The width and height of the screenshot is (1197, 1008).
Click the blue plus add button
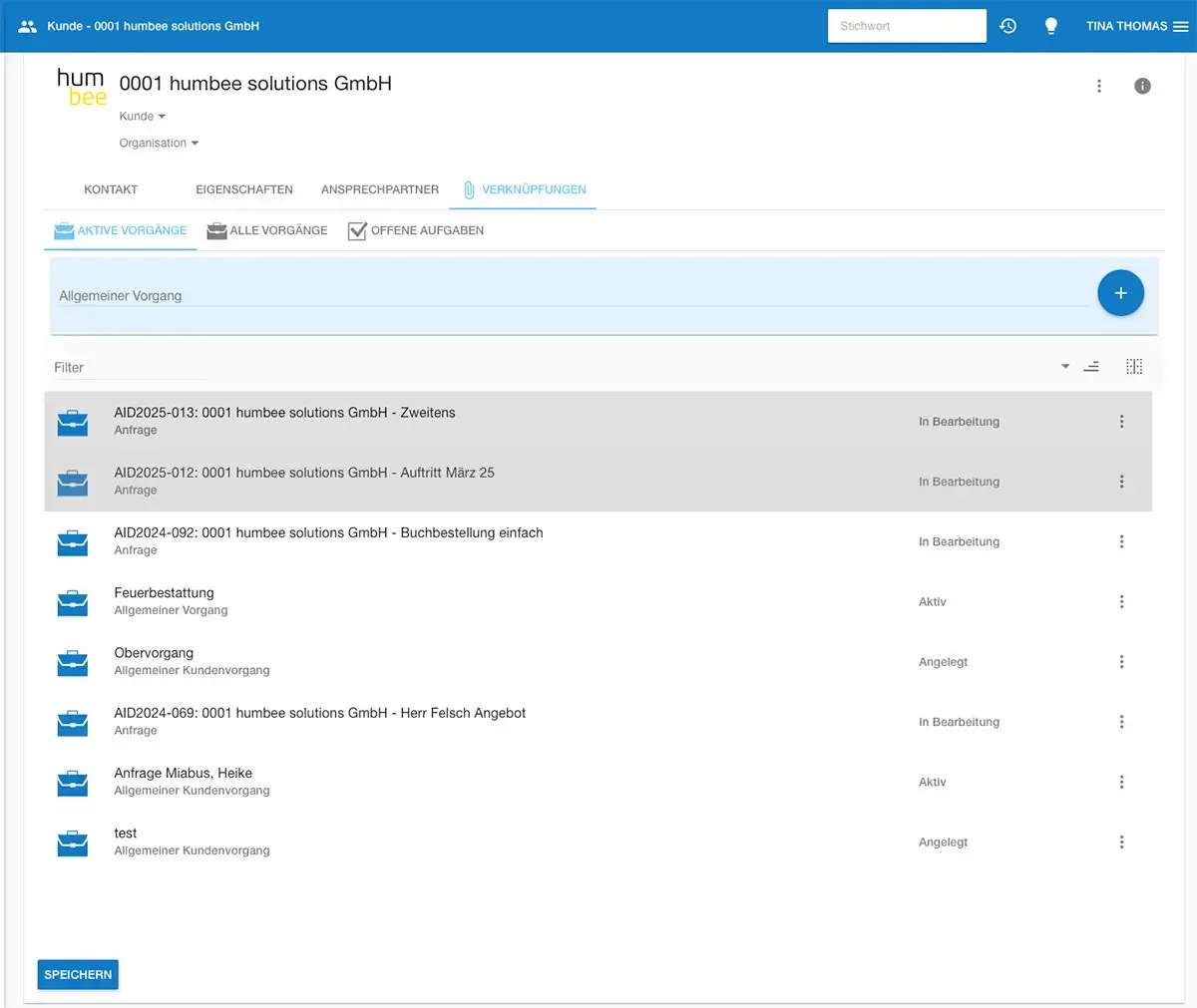tap(1120, 293)
